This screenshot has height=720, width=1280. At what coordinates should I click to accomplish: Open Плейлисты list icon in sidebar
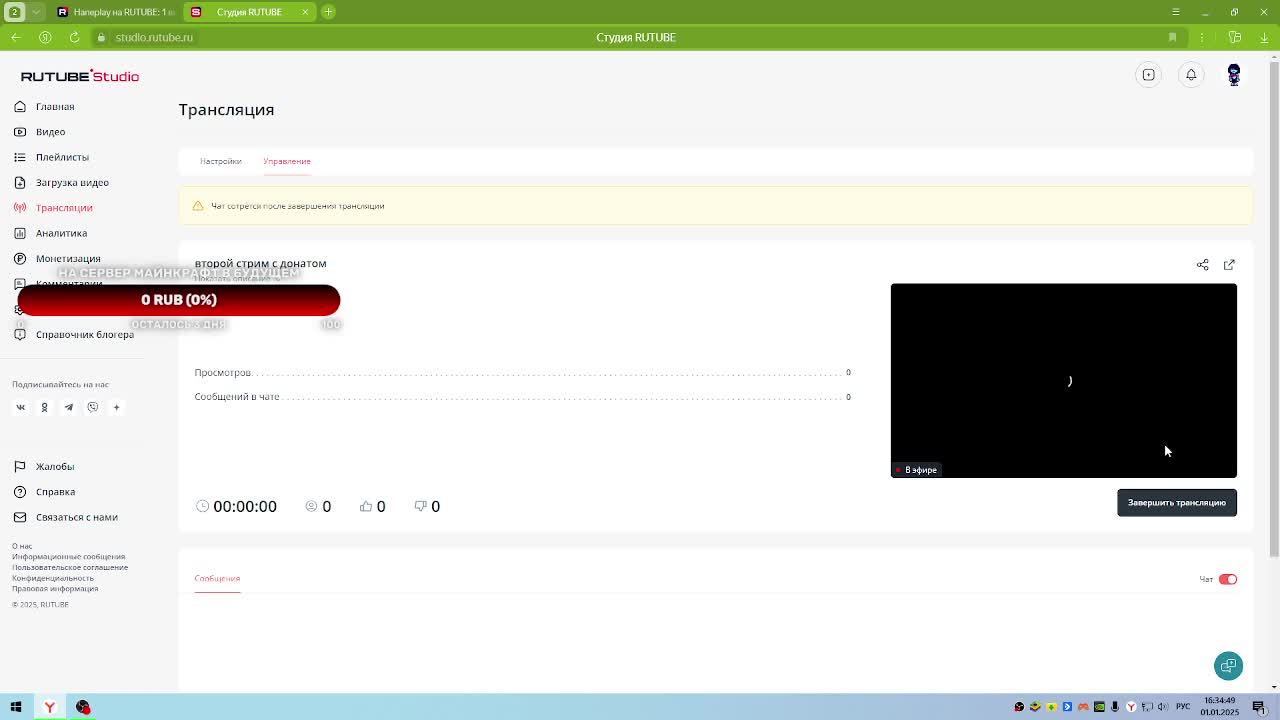(19, 157)
